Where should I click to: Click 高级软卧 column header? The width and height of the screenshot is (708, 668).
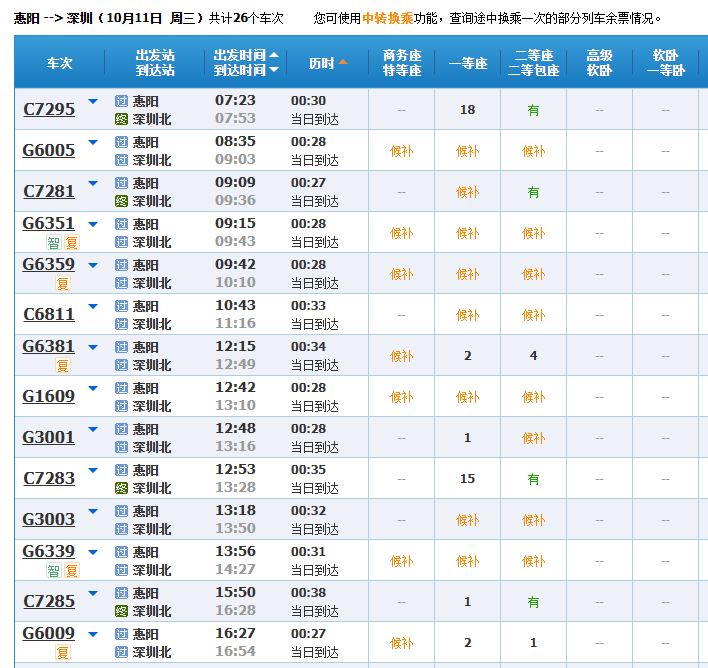tap(600, 63)
